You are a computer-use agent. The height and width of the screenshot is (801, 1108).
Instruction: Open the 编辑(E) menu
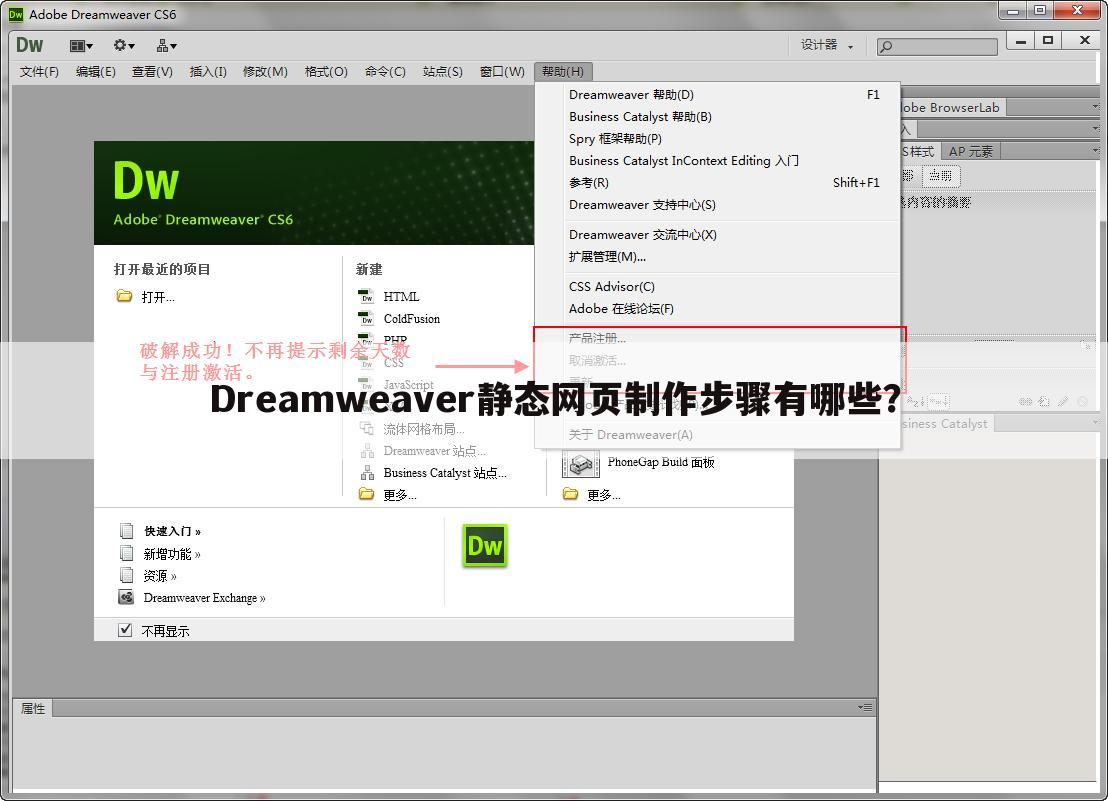(95, 71)
